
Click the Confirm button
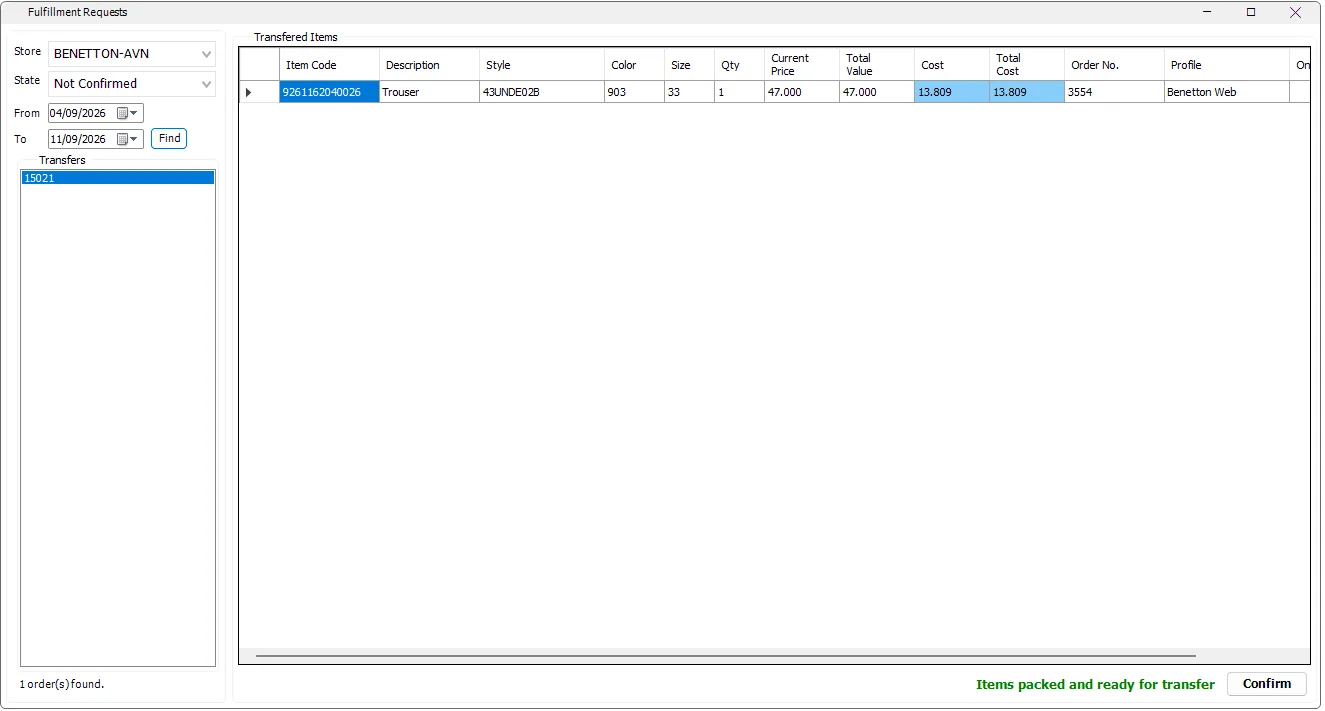point(1267,684)
